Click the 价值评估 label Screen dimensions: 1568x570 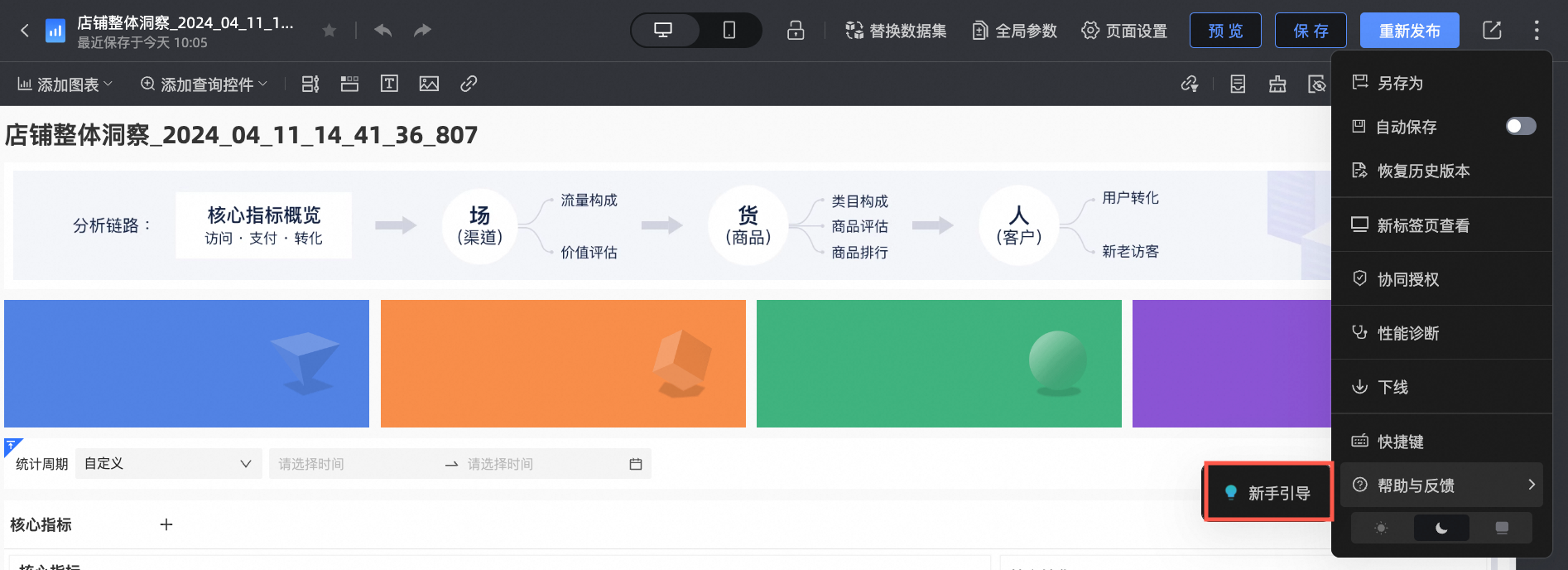[x=589, y=253]
